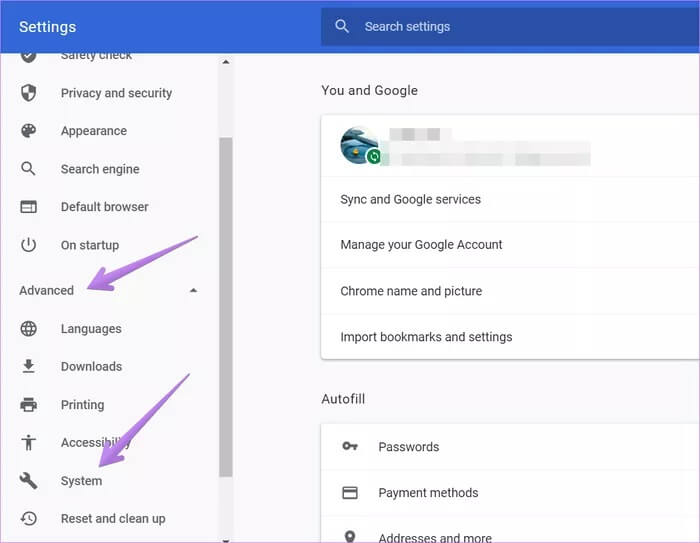Click the magnifier icon in the search bar
The image size is (700, 543).
tap(342, 26)
